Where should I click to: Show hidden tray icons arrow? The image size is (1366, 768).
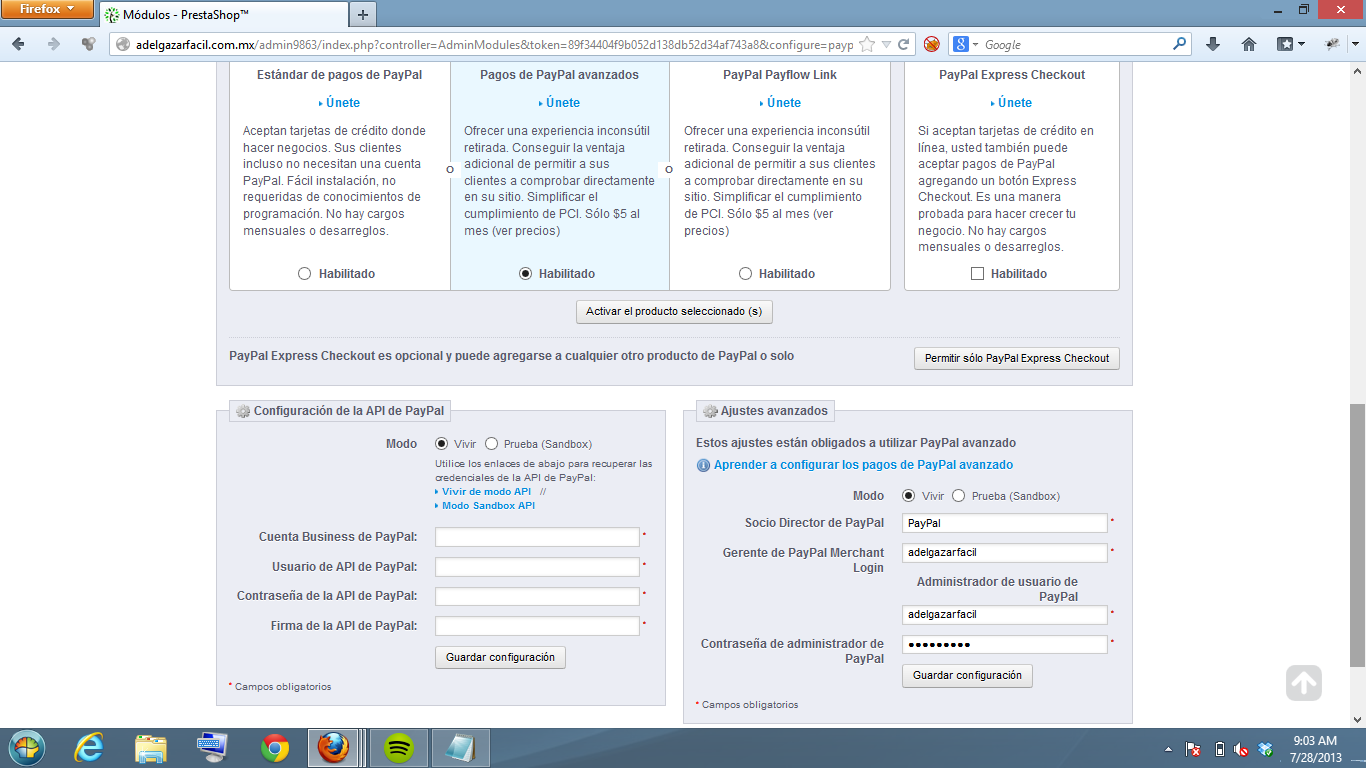1168,749
